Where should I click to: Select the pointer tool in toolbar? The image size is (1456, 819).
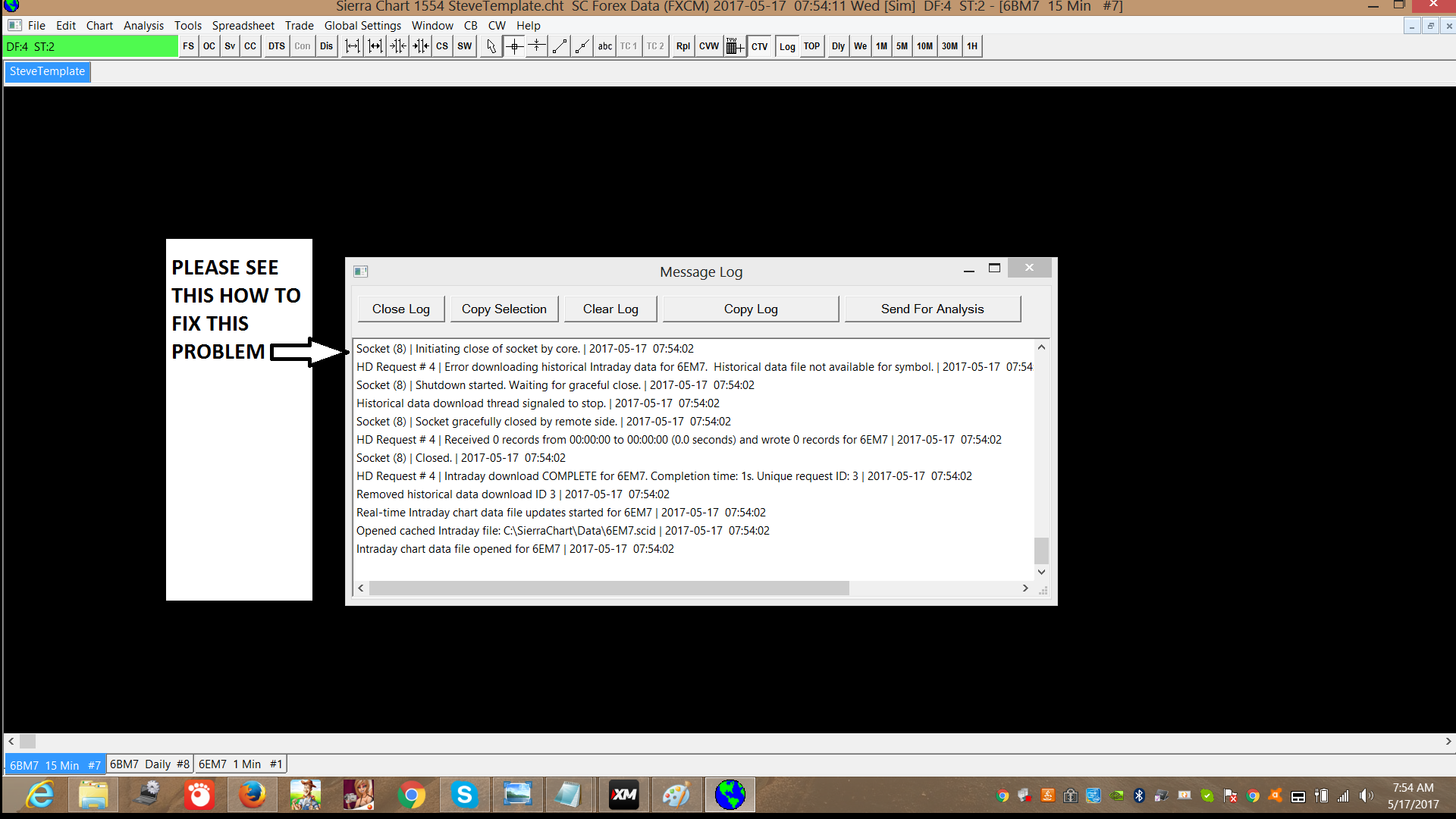491,46
